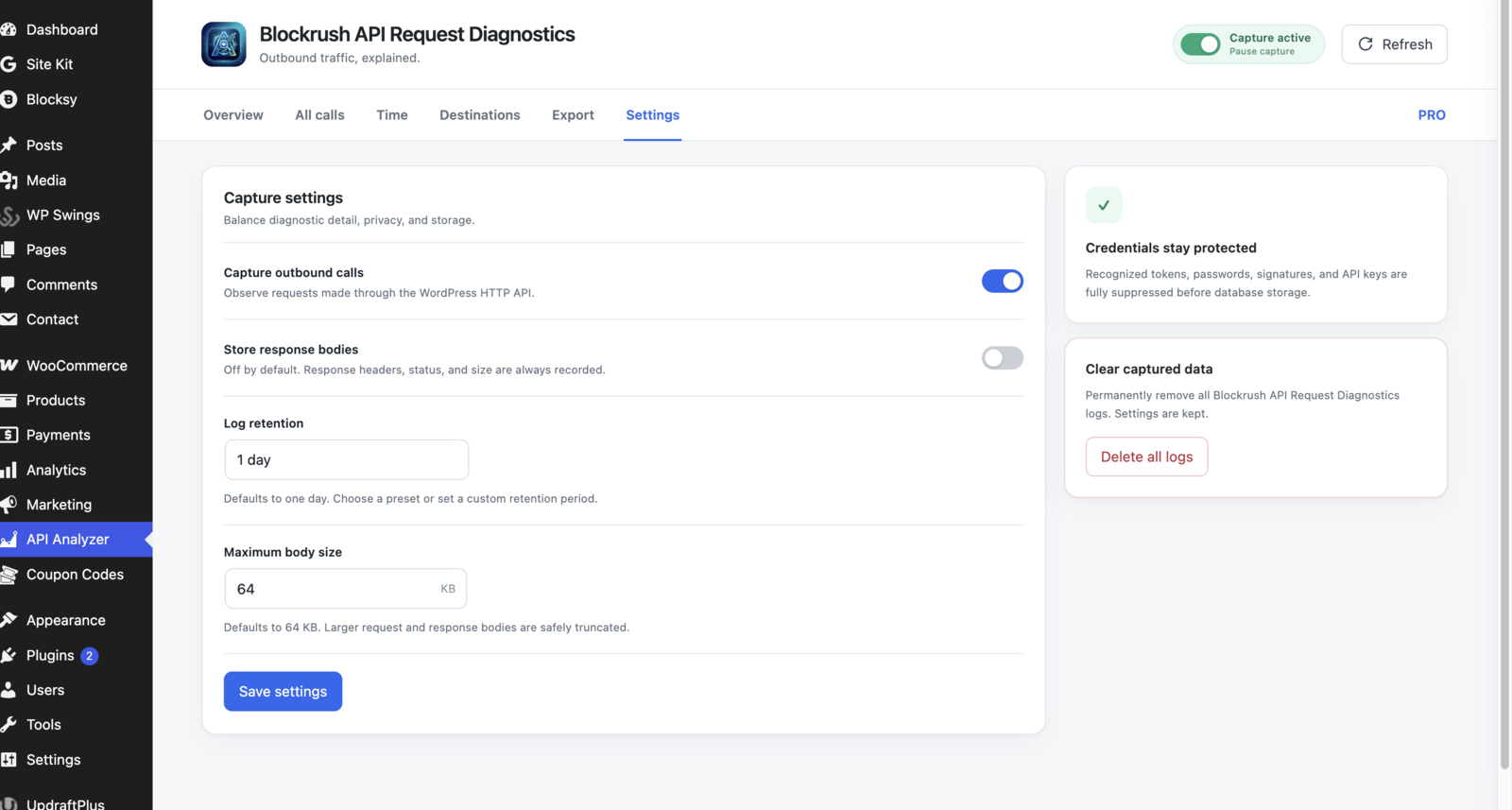Click the Capture settings heading
The height and width of the screenshot is (810, 1512).
283,198
